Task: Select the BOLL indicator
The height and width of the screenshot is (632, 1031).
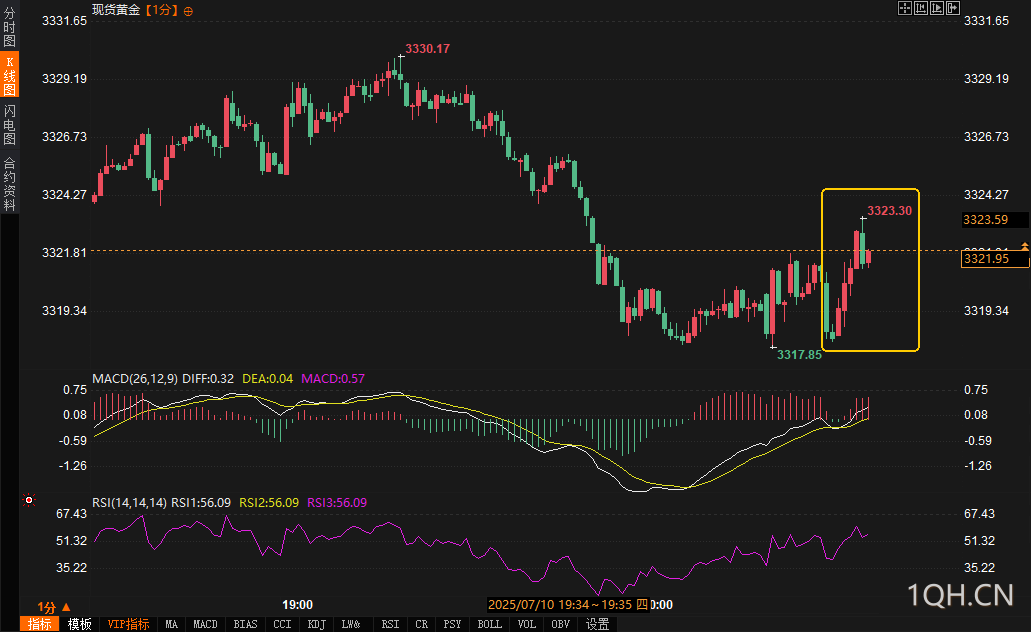Action: [x=489, y=624]
